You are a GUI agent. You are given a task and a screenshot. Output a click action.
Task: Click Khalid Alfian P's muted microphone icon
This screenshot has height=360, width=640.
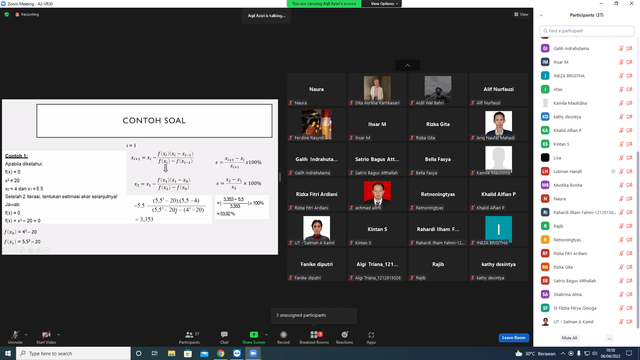click(x=621, y=131)
